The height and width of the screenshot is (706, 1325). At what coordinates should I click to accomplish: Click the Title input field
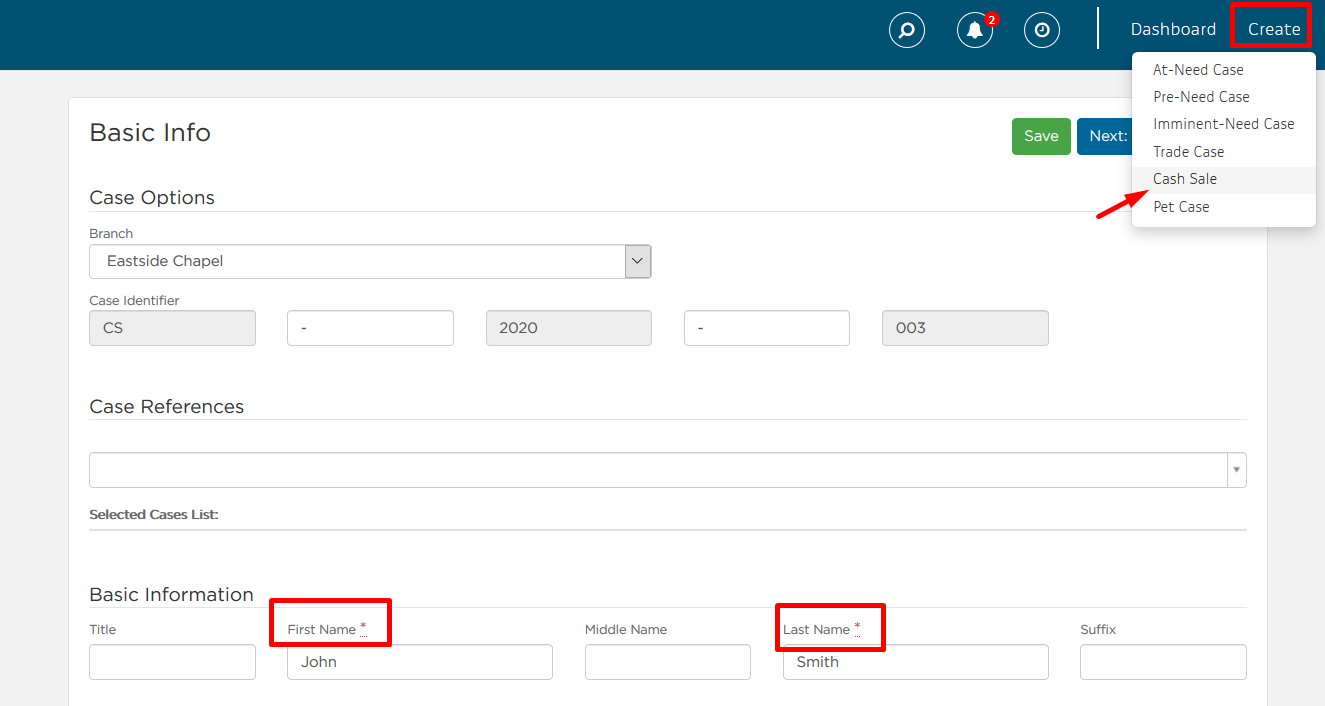pyautogui.click(x=172, y=662)
